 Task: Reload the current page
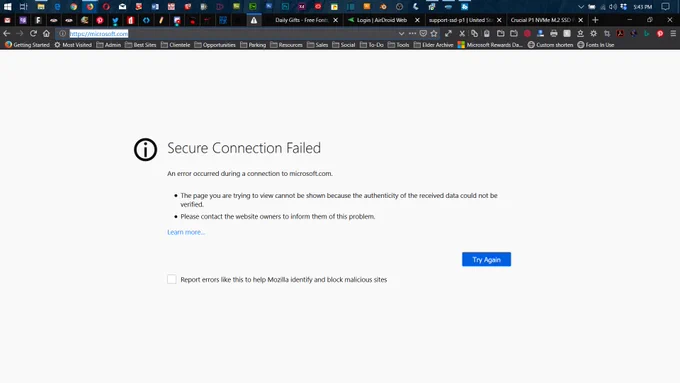point(33,33)
